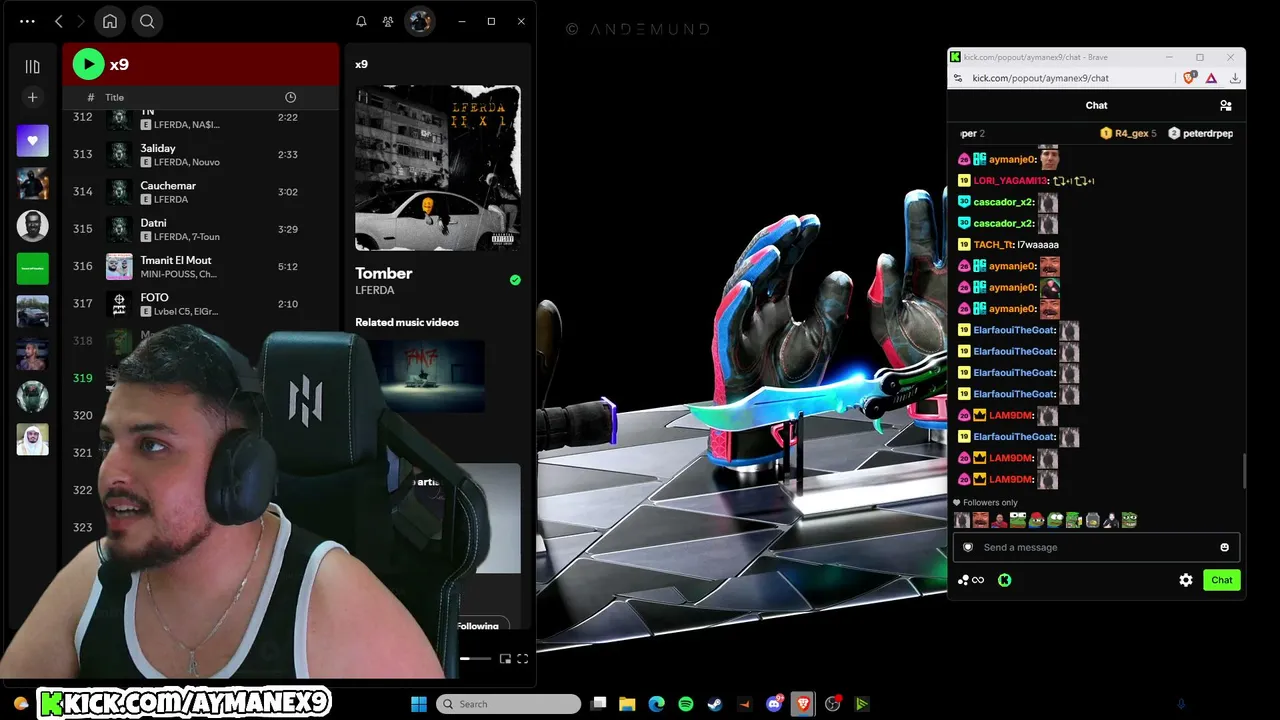
Task: Open peterdrpep leaderboard entry
Action: pos(1201,133)
